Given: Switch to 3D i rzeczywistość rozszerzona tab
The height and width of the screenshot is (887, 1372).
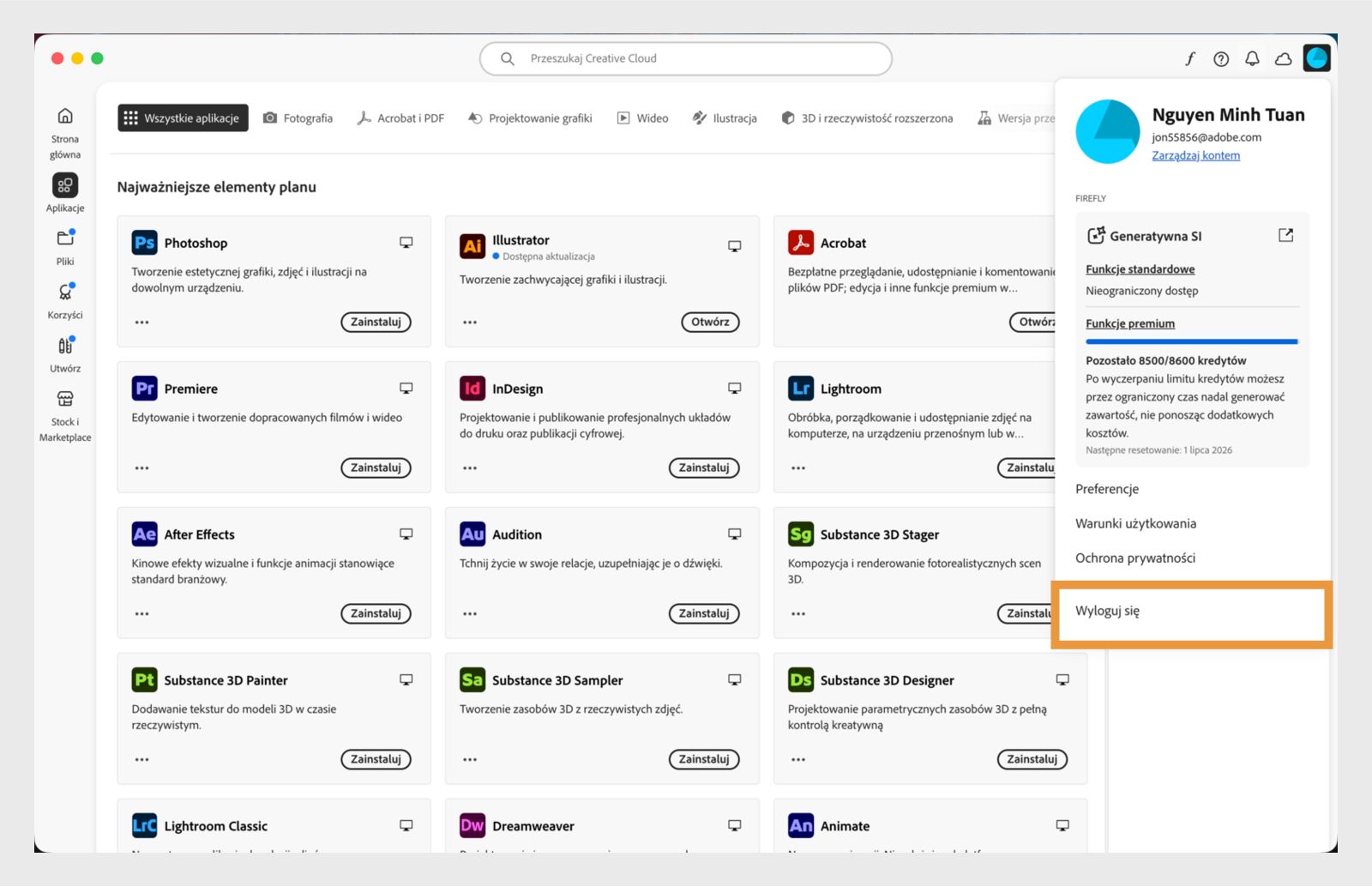Looking at the screenshot, I should (867, 118).
